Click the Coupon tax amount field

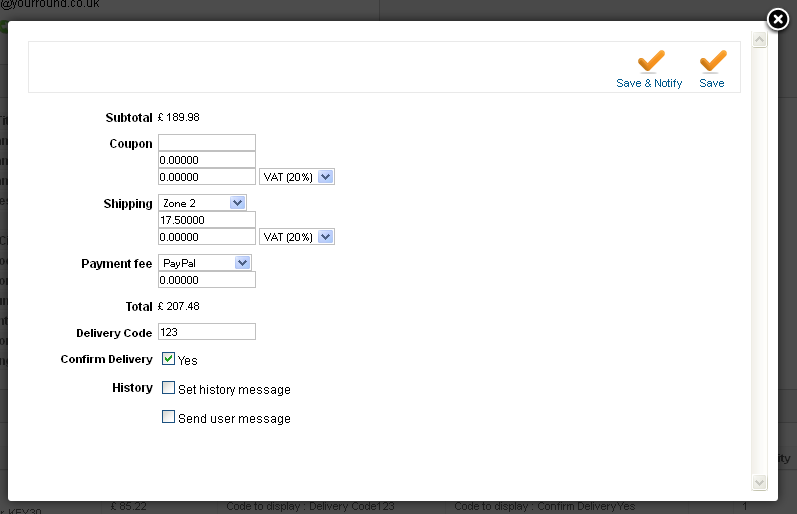coord(207,177)
